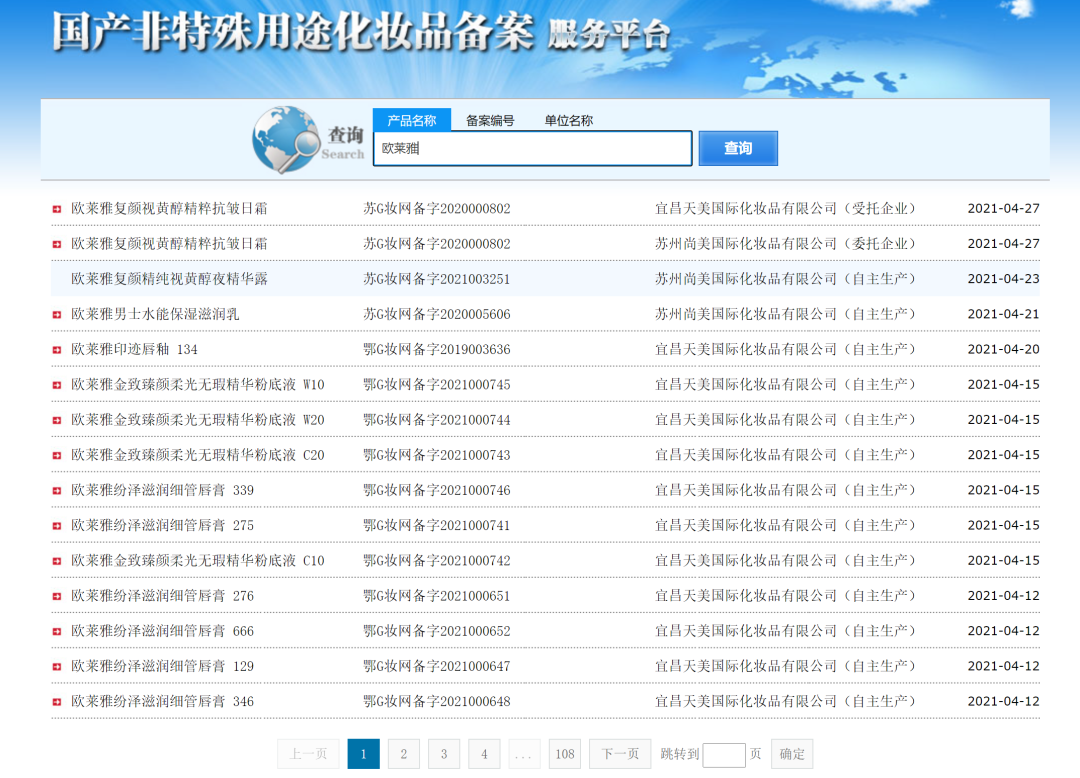This screenshot has height=778, width=1080.
Task: Open 欧莱雅复颜精纯视黄醇夜精华露 product
Action: point(169,279)
